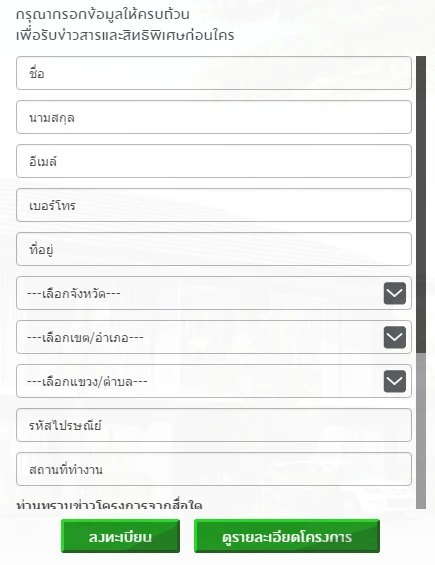Click into the อีเมล์ email field
Image resolution: width=435 pixels, height=565 pixels.
214,161
